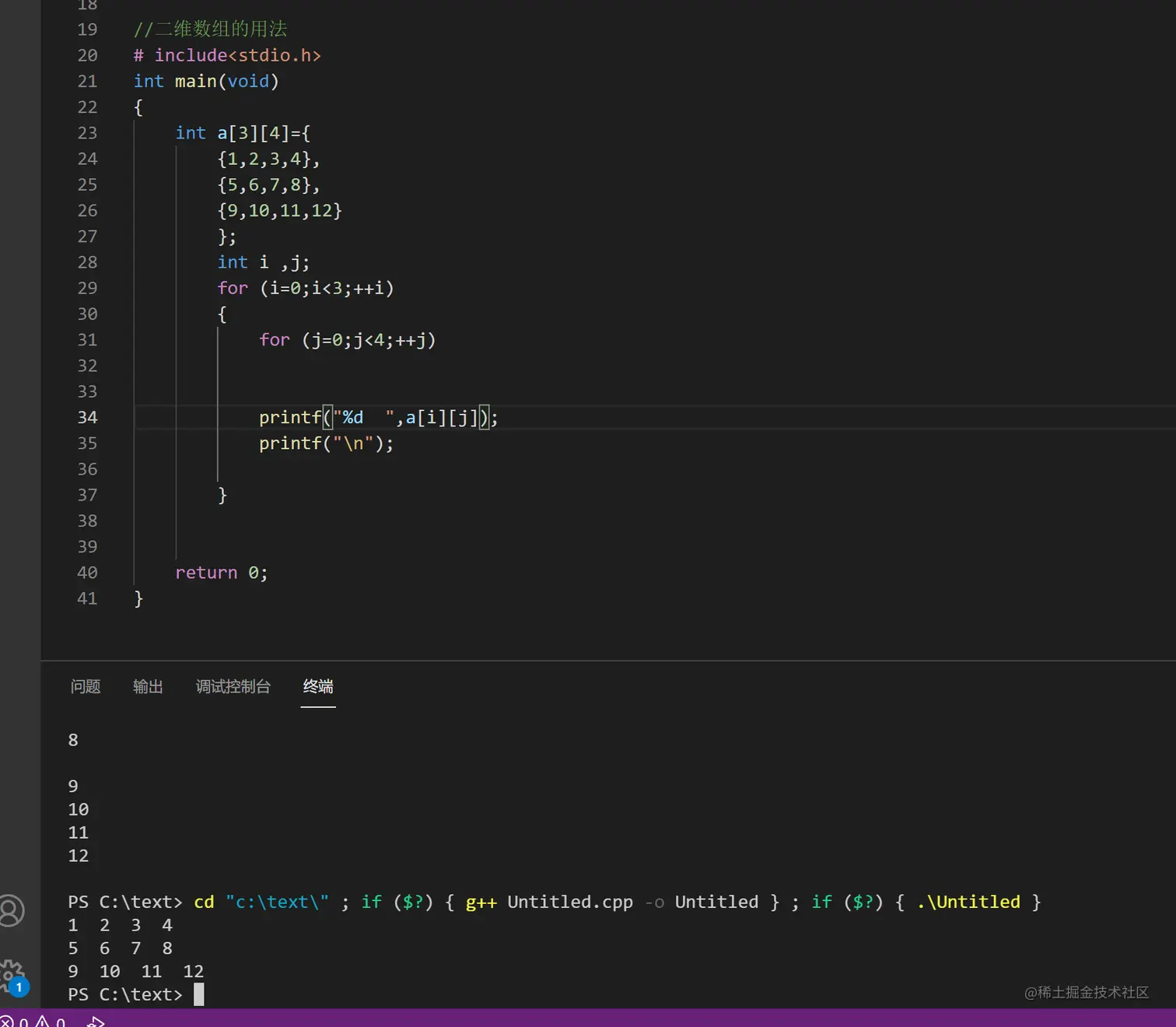1176x1027 pixels.
Task: Click the int i ,j; declaration
Action: coord(264,262)
